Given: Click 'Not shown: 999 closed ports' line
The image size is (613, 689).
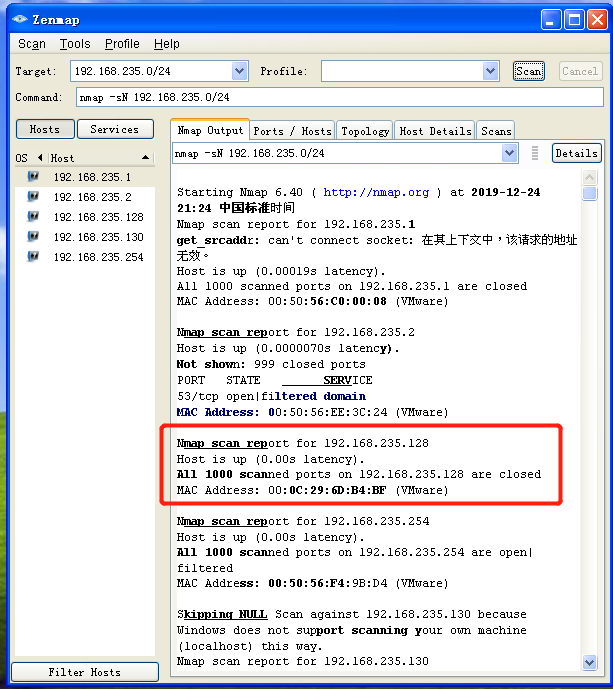Looking at the screenshot, I should [x=271, y=364].
